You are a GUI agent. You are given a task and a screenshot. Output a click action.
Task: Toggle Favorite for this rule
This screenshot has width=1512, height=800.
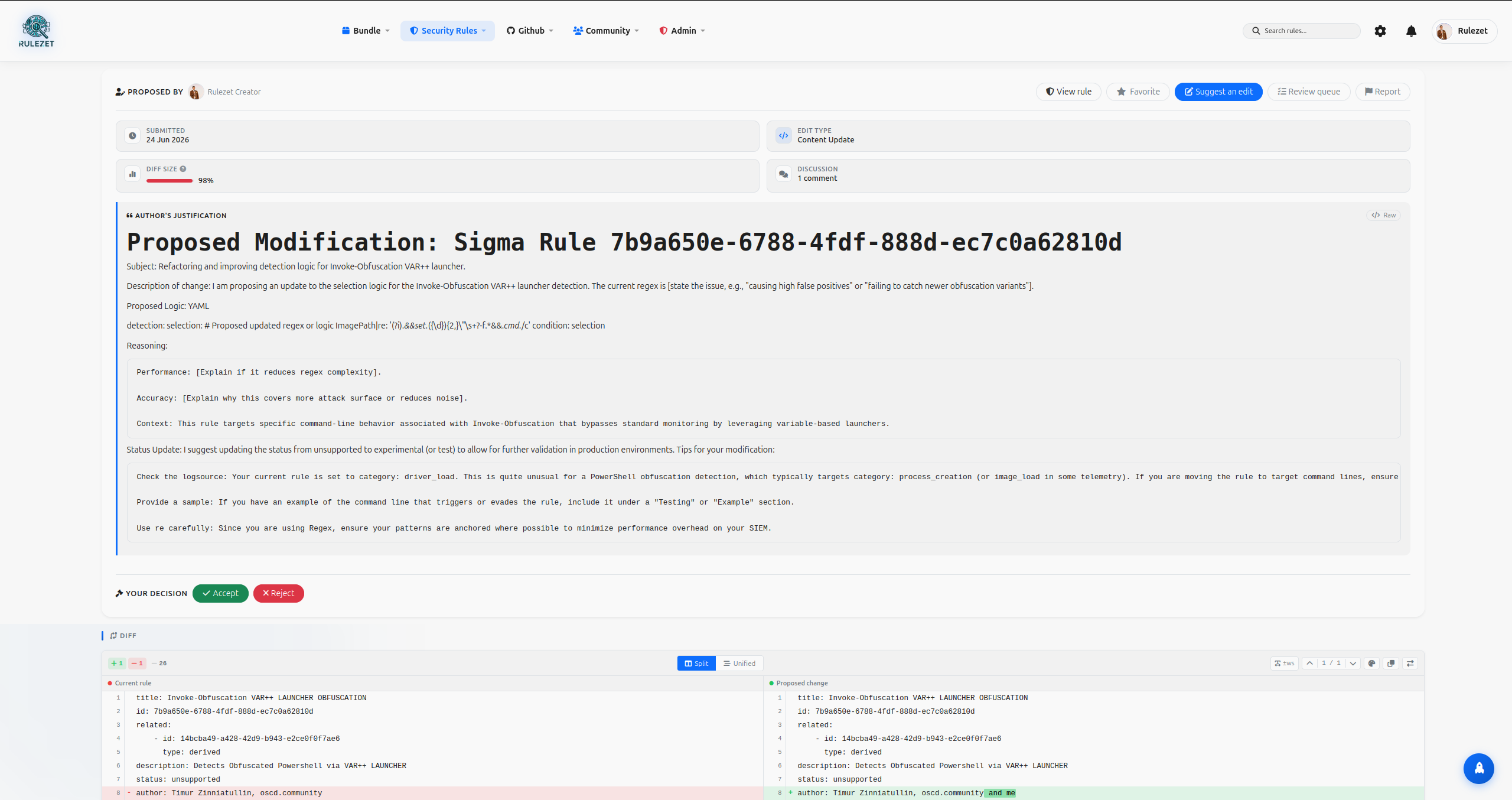(1138, 92)
